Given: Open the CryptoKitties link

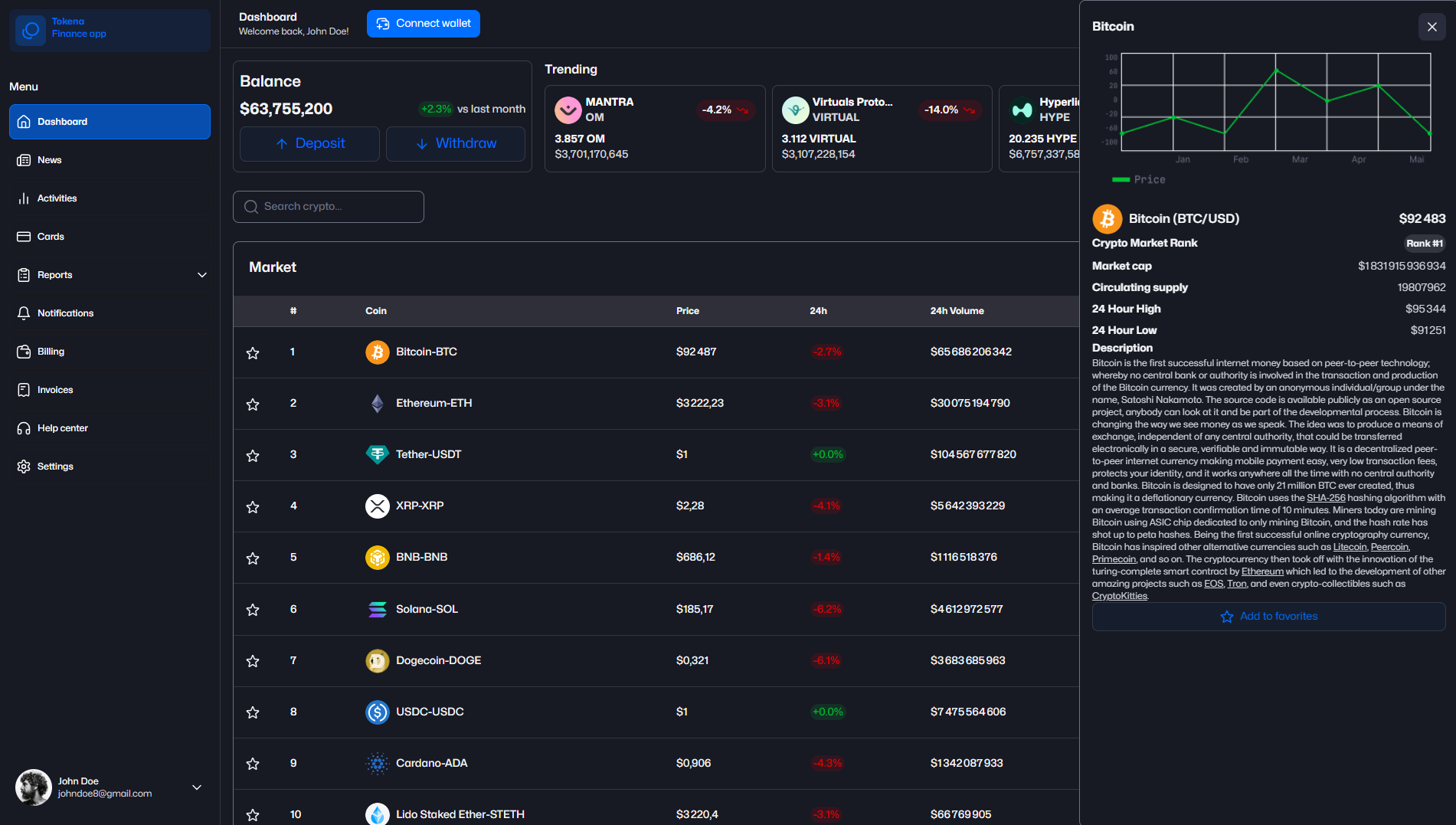Looking at the screenshot, I should pos(1120,596).
